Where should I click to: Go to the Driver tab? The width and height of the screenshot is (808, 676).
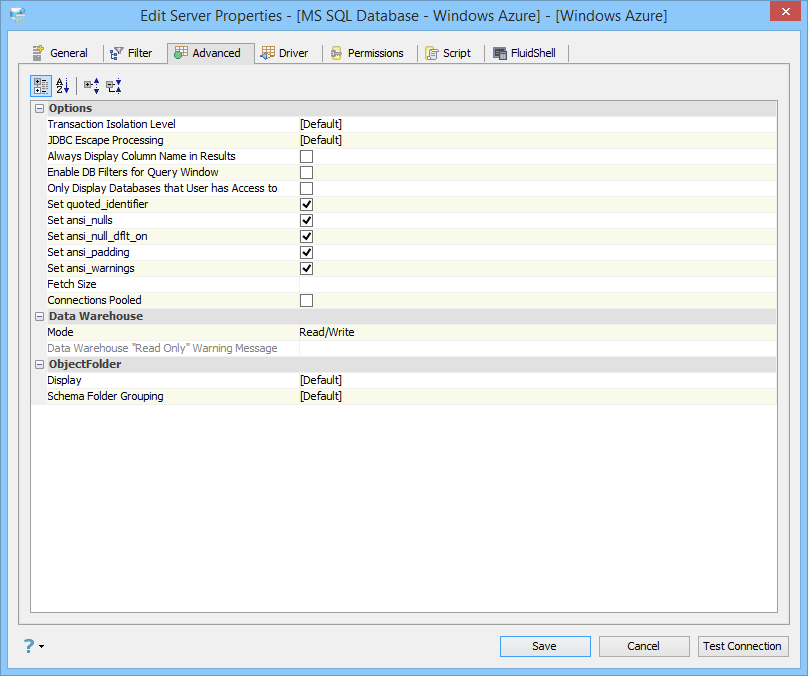click(284, 53)
